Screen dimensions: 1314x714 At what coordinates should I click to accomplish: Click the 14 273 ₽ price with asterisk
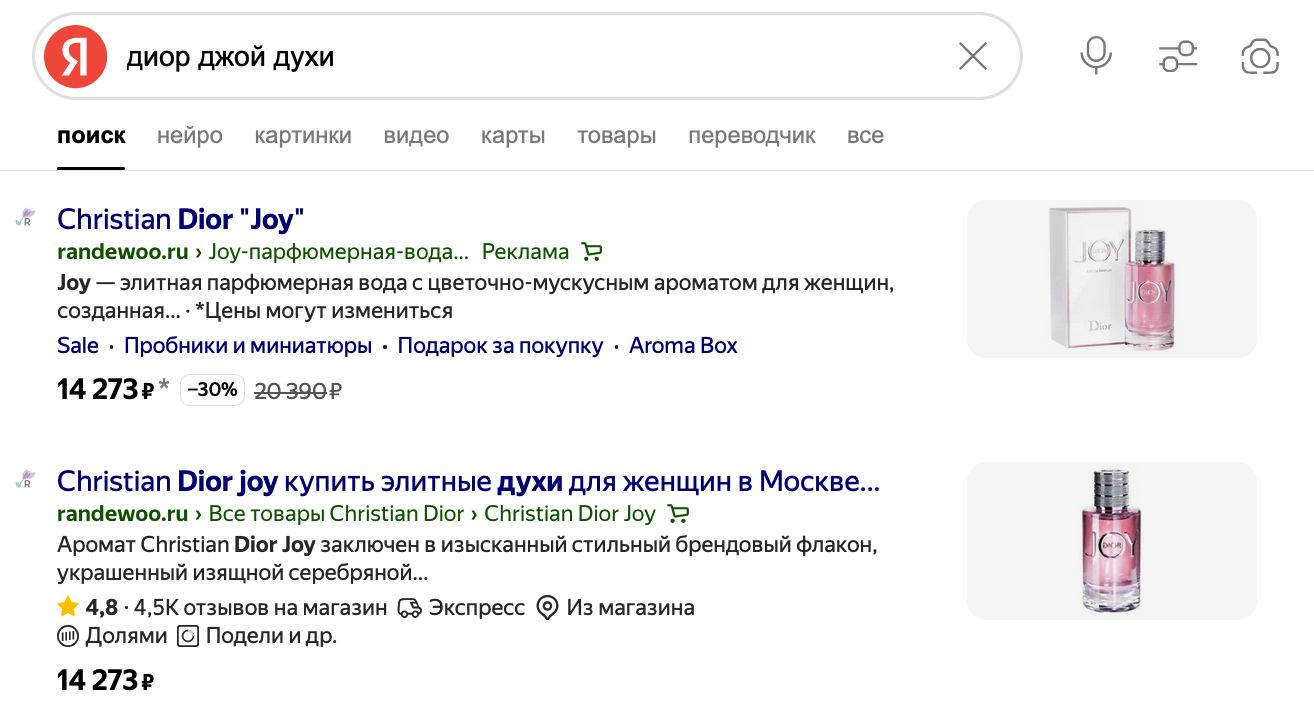113,390
